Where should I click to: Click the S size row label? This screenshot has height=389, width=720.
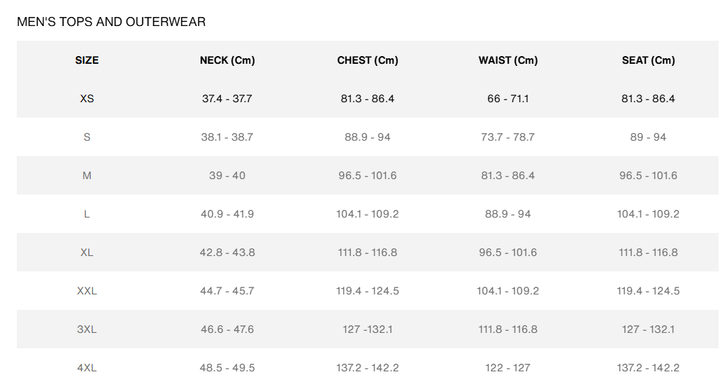tap(87, 137)
